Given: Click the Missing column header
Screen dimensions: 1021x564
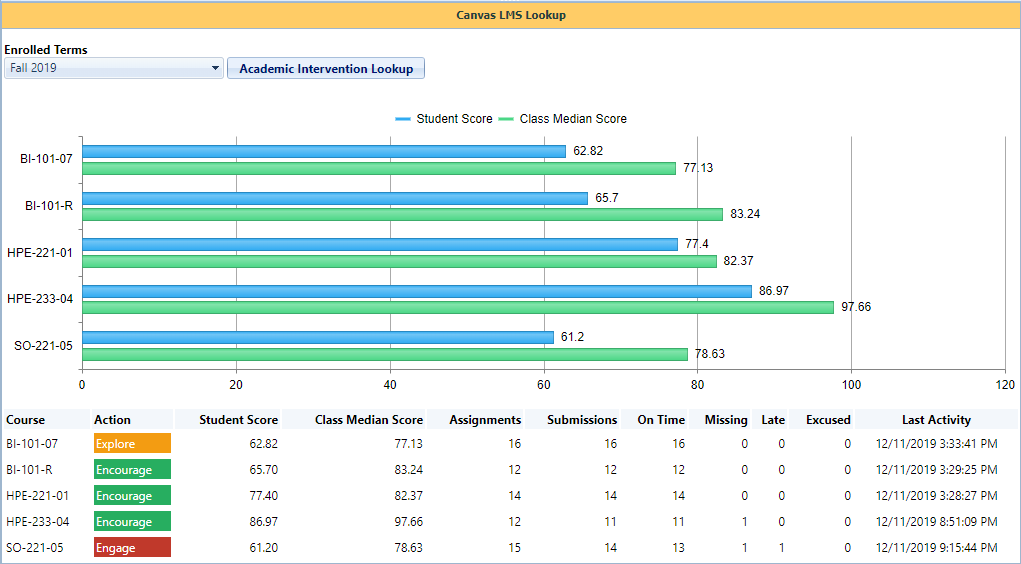Looking at the screenshot, I should click(x=725, y=420).
